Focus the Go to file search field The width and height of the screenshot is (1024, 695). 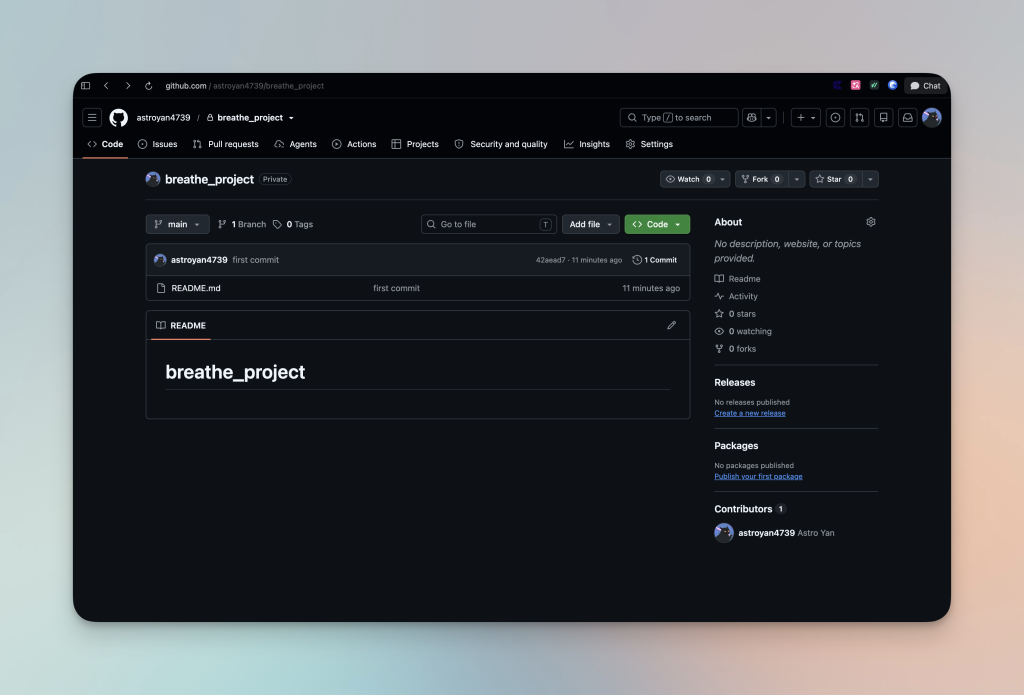click(x=489, y=224)
